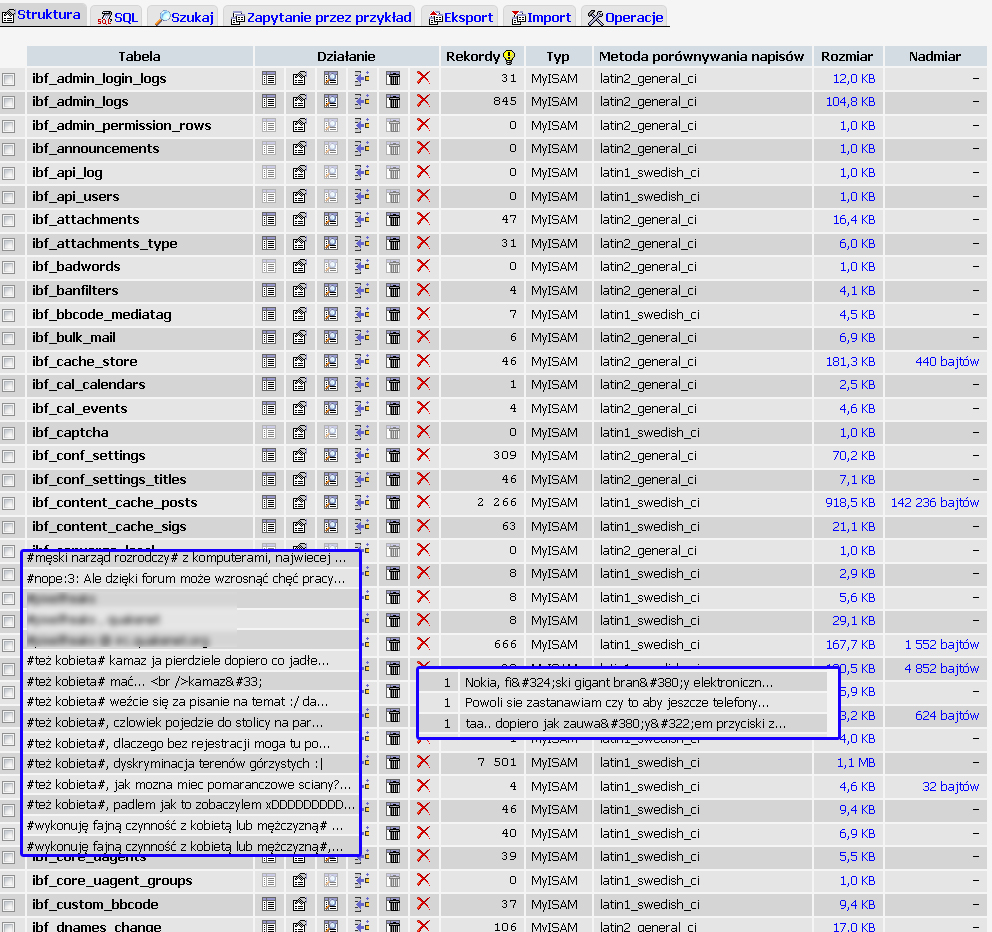Check the ibf_captcha table checkbox
Viewport: 992px width, 932px height.
[9, 433]
